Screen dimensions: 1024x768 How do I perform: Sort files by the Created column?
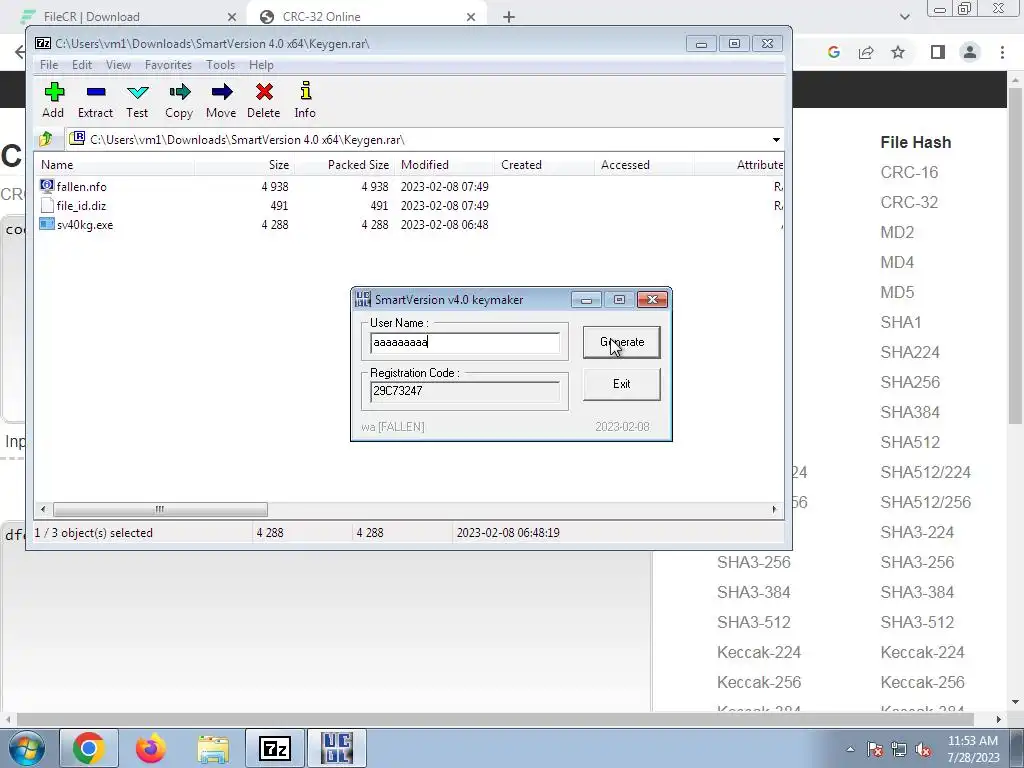[544, 165]
